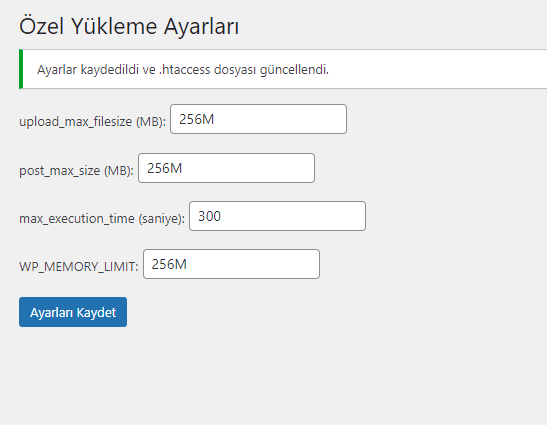Focus the post_max_size input field
Screen dimensions: 547x425
[226, 168]
